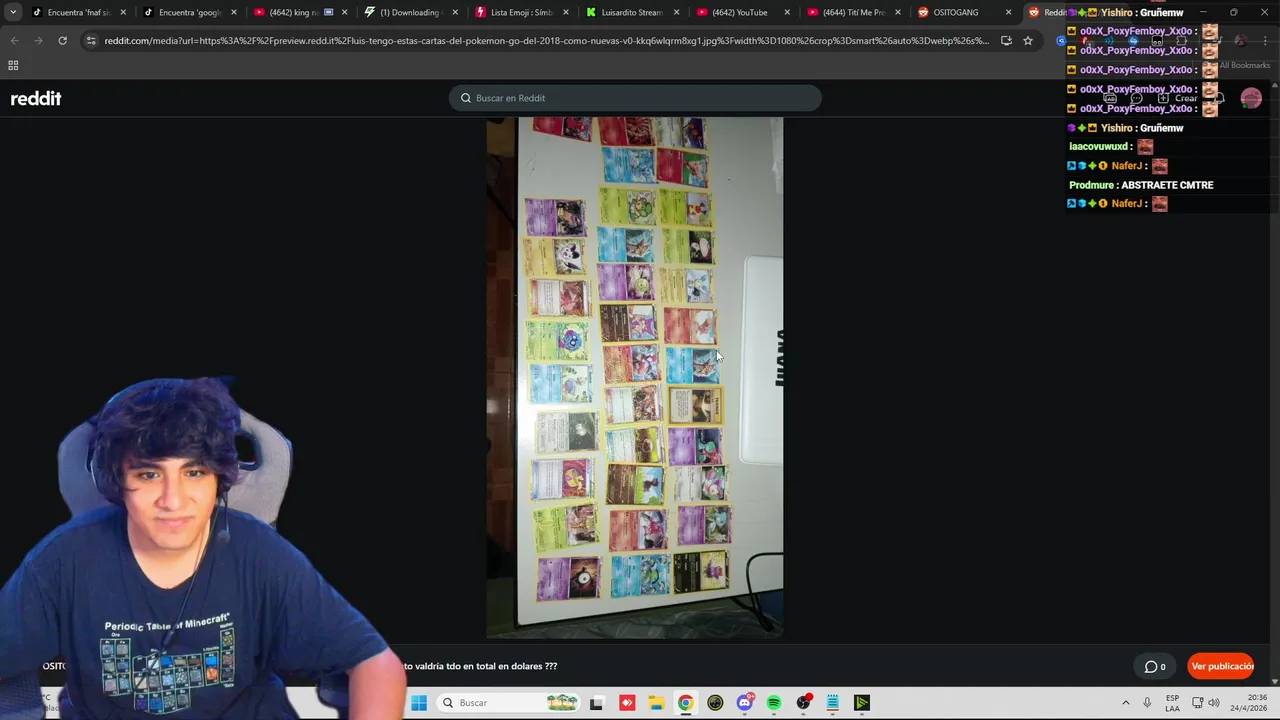Viewport: 1280px width, 720px height.
Task: Click 'laacovuwuxd' chat username
Action: pos(1099,147)
